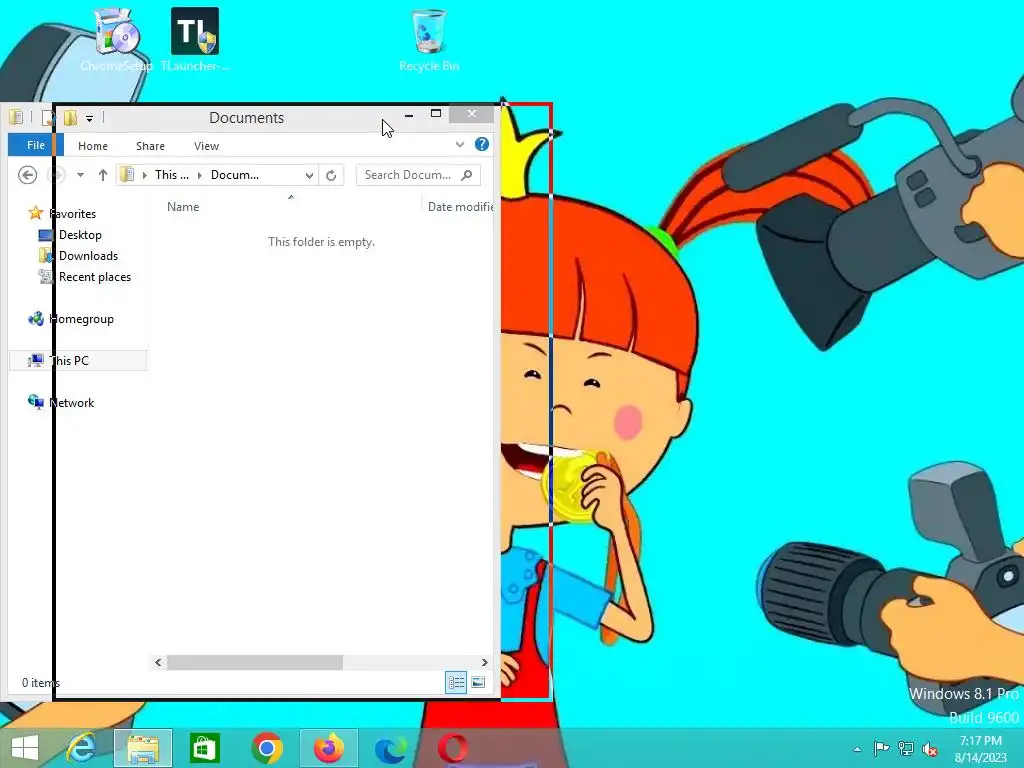The image size is (1024, 768).
Task: Click the Explorer window system icon
Action: (16, 118)
